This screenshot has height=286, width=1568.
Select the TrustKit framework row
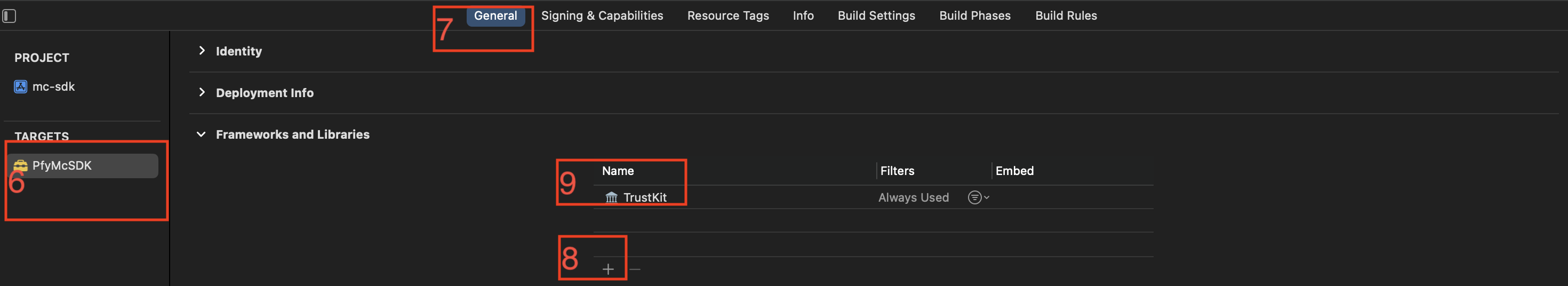873,197
